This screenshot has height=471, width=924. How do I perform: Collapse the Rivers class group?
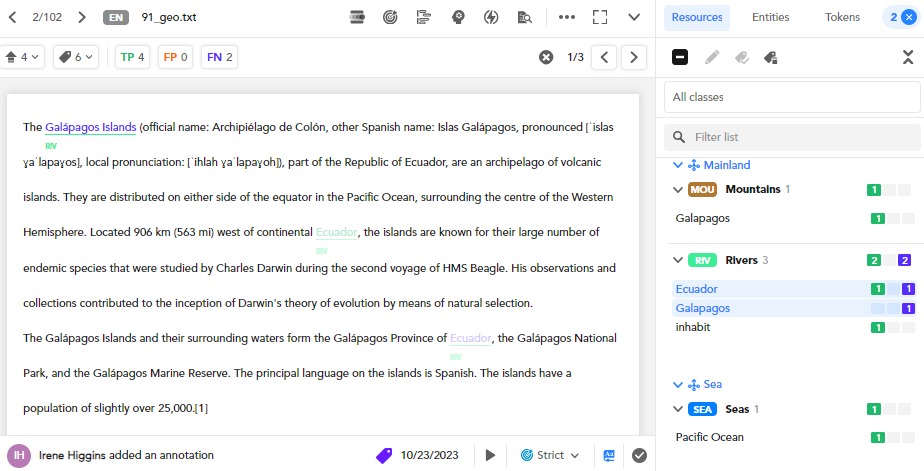coord(677,260)
